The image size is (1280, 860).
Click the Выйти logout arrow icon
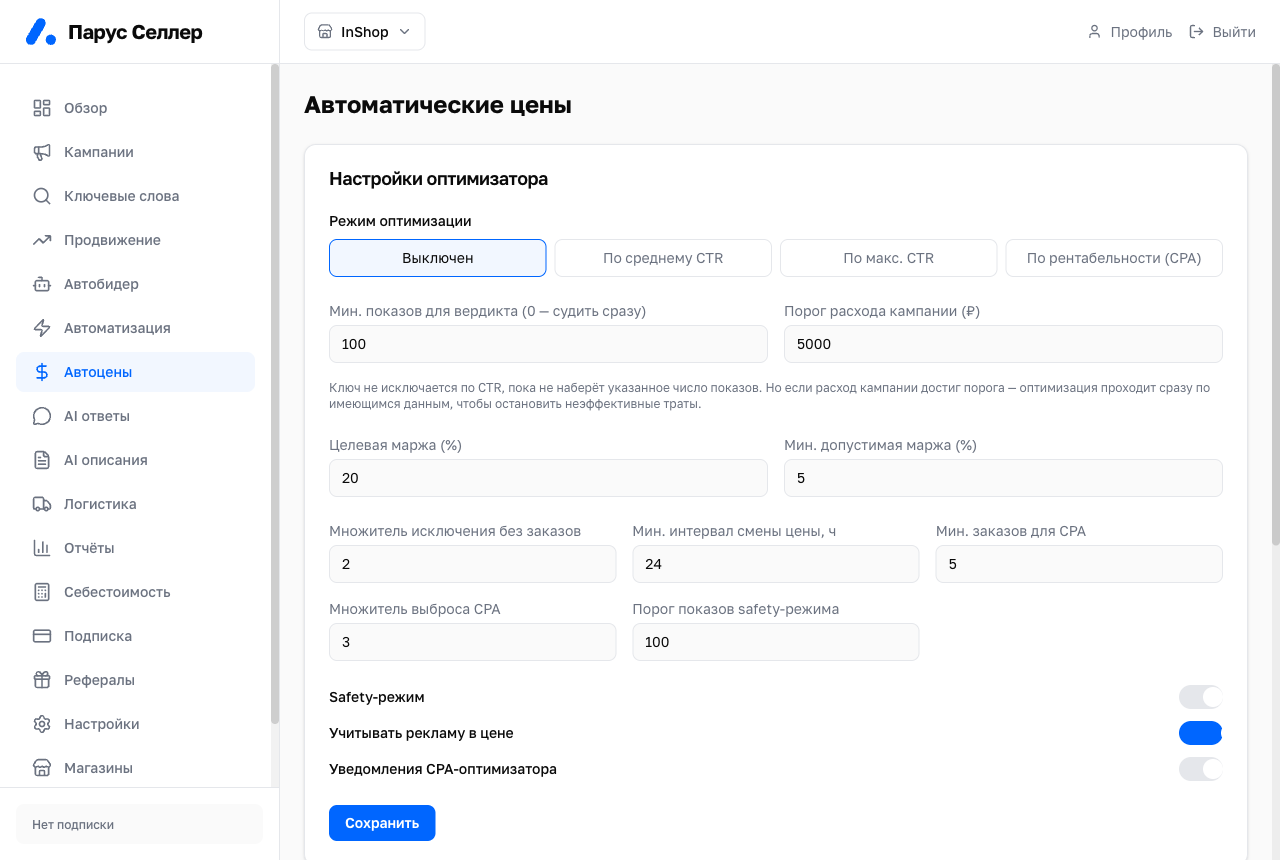(x=1196, y=32)
